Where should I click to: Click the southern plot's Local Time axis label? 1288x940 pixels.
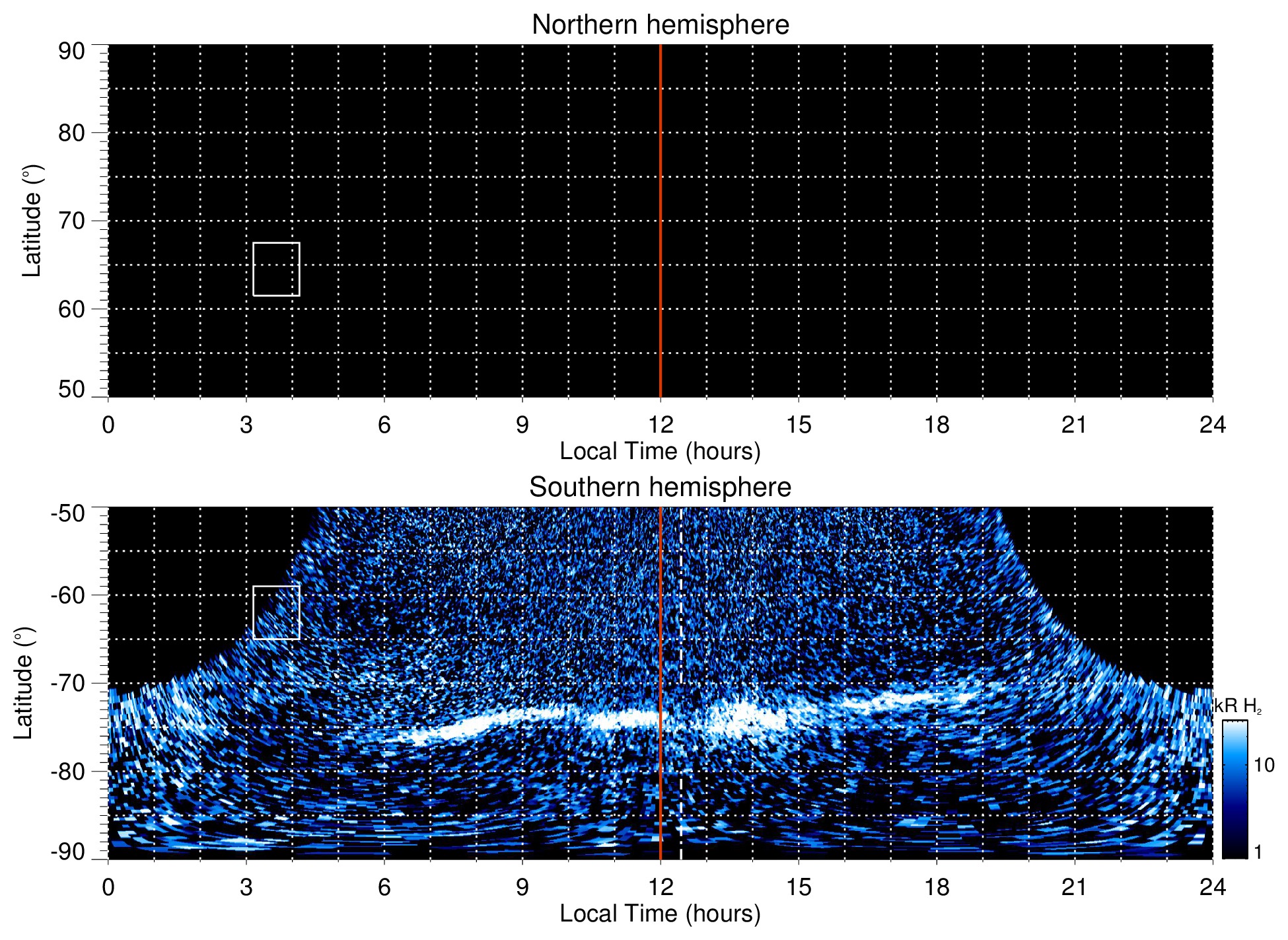click(660, 914)
